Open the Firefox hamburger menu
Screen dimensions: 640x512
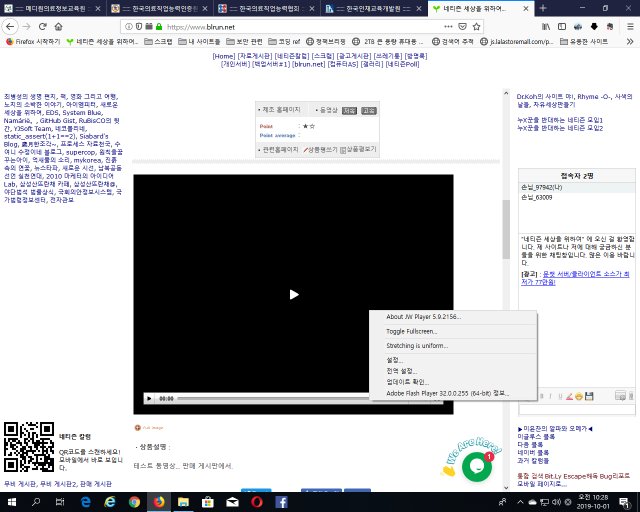(x=630, y=27)
